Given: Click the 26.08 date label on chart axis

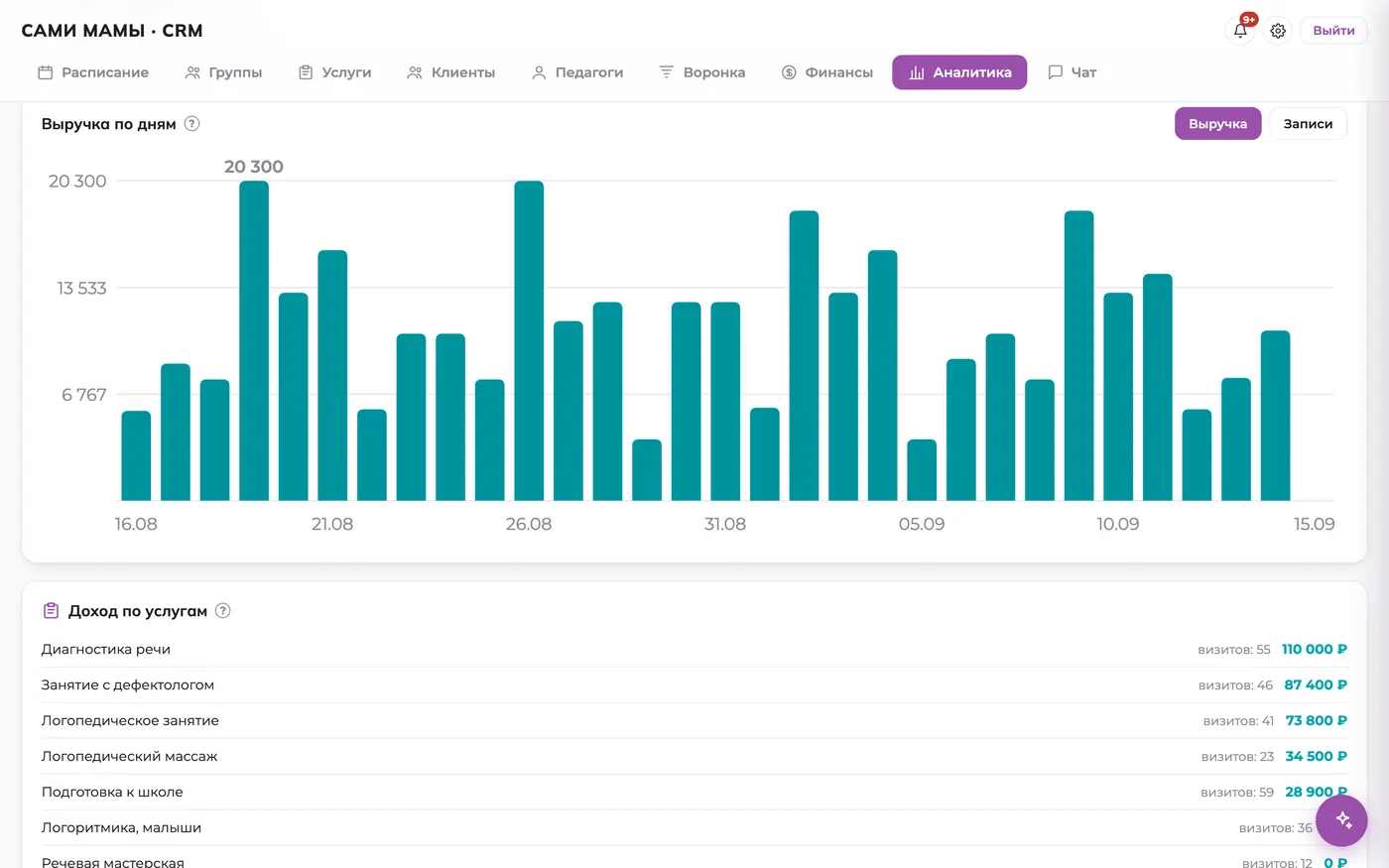Looking at the screenshot, I should [x=529, y=524].
